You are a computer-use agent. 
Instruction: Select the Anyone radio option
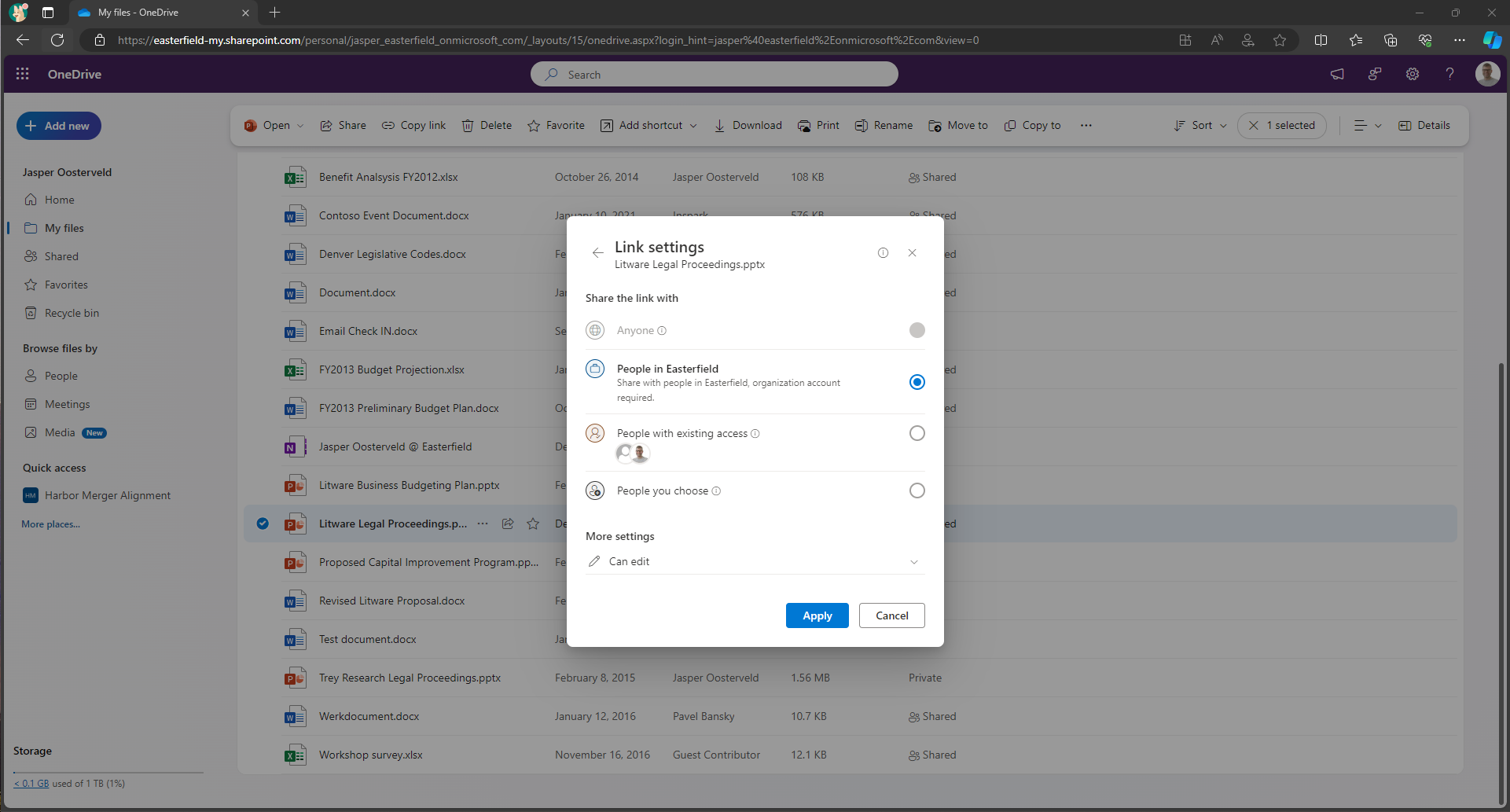coord(917,330)
